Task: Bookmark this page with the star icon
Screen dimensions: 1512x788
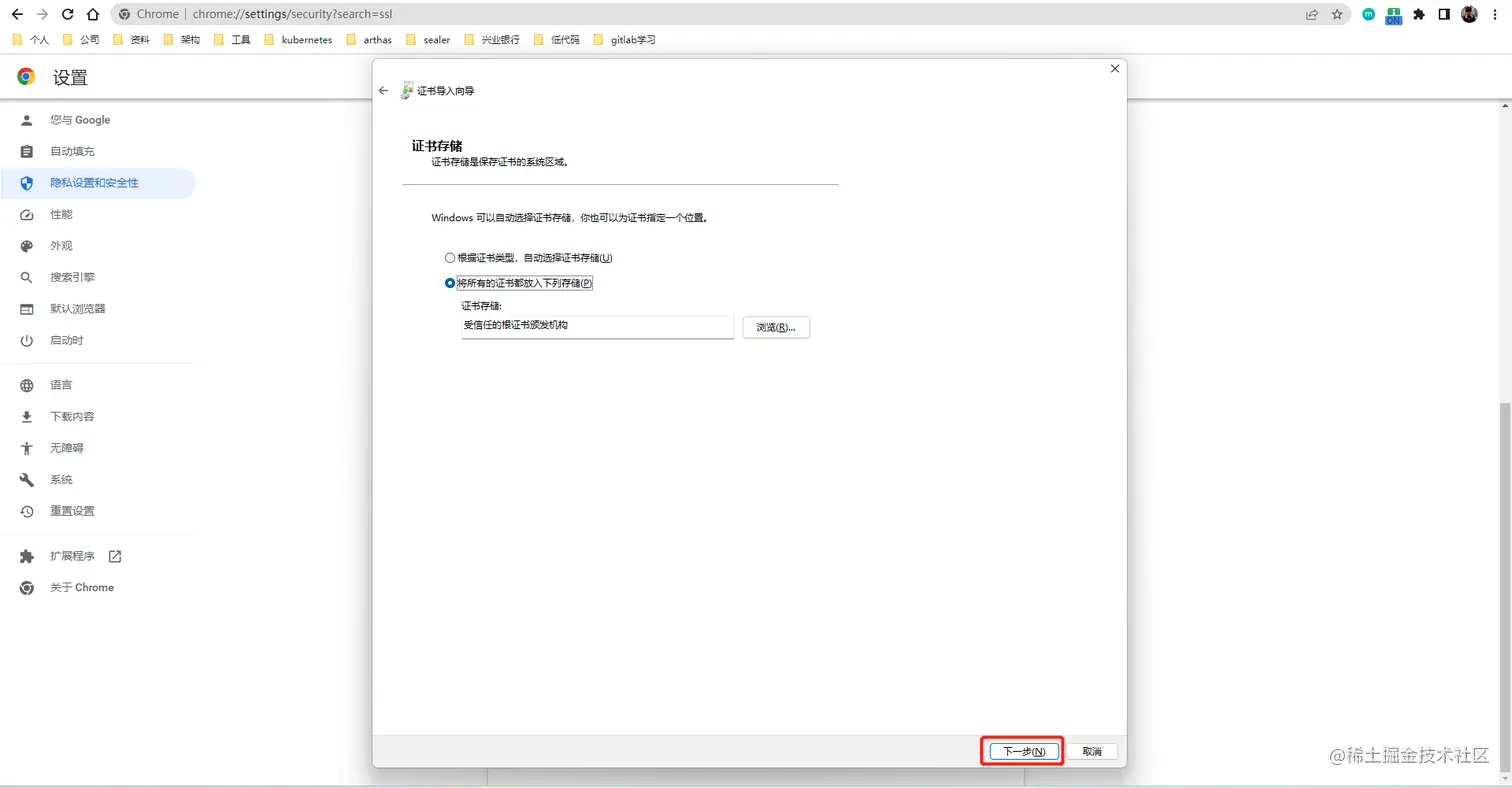Action: (x=1337, y=14)
